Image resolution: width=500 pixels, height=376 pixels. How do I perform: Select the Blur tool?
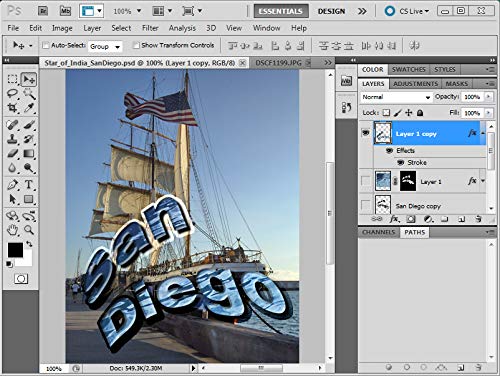[x=12, y=168]
